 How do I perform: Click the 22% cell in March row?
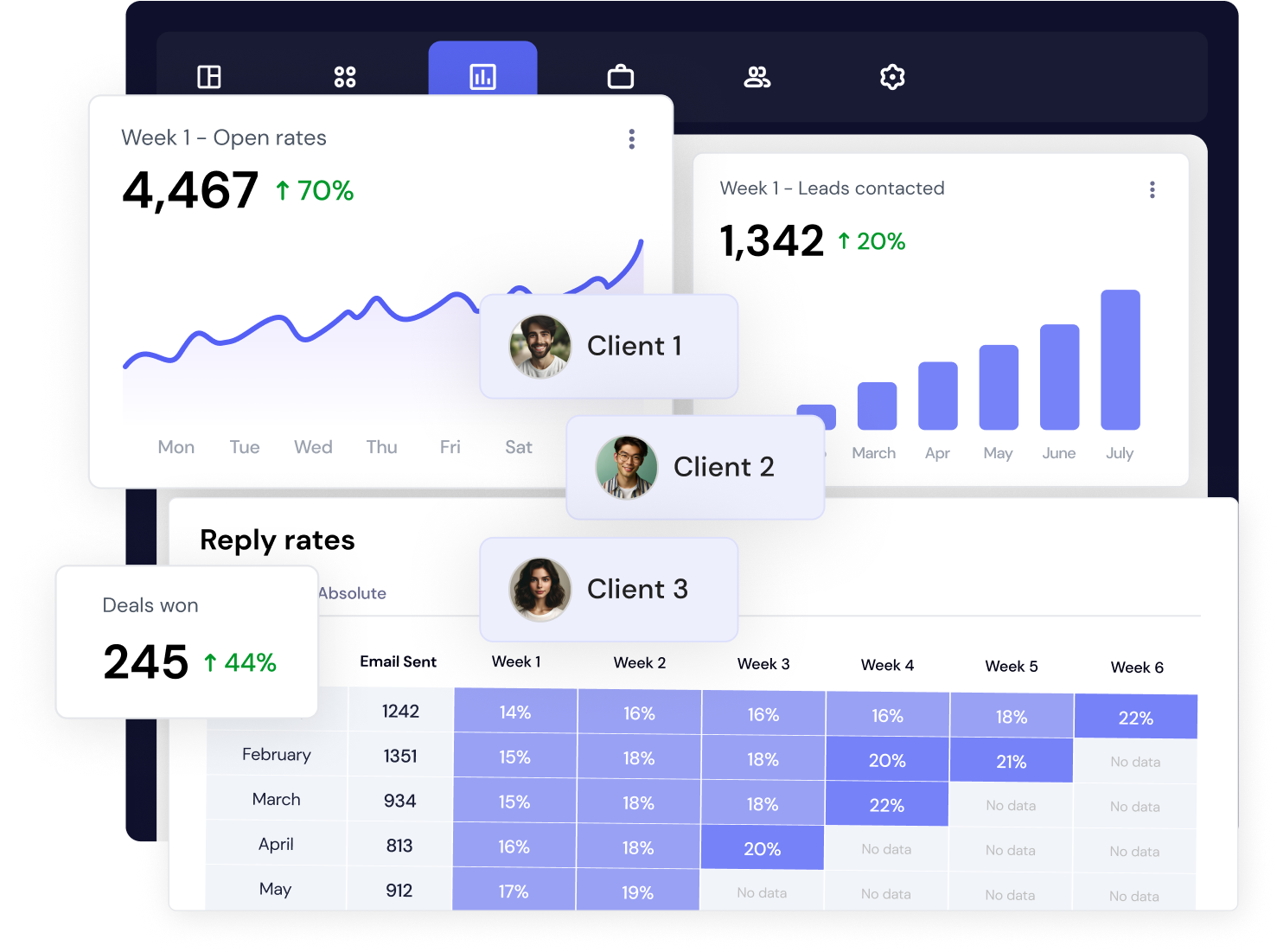click(x=887, y=804)
